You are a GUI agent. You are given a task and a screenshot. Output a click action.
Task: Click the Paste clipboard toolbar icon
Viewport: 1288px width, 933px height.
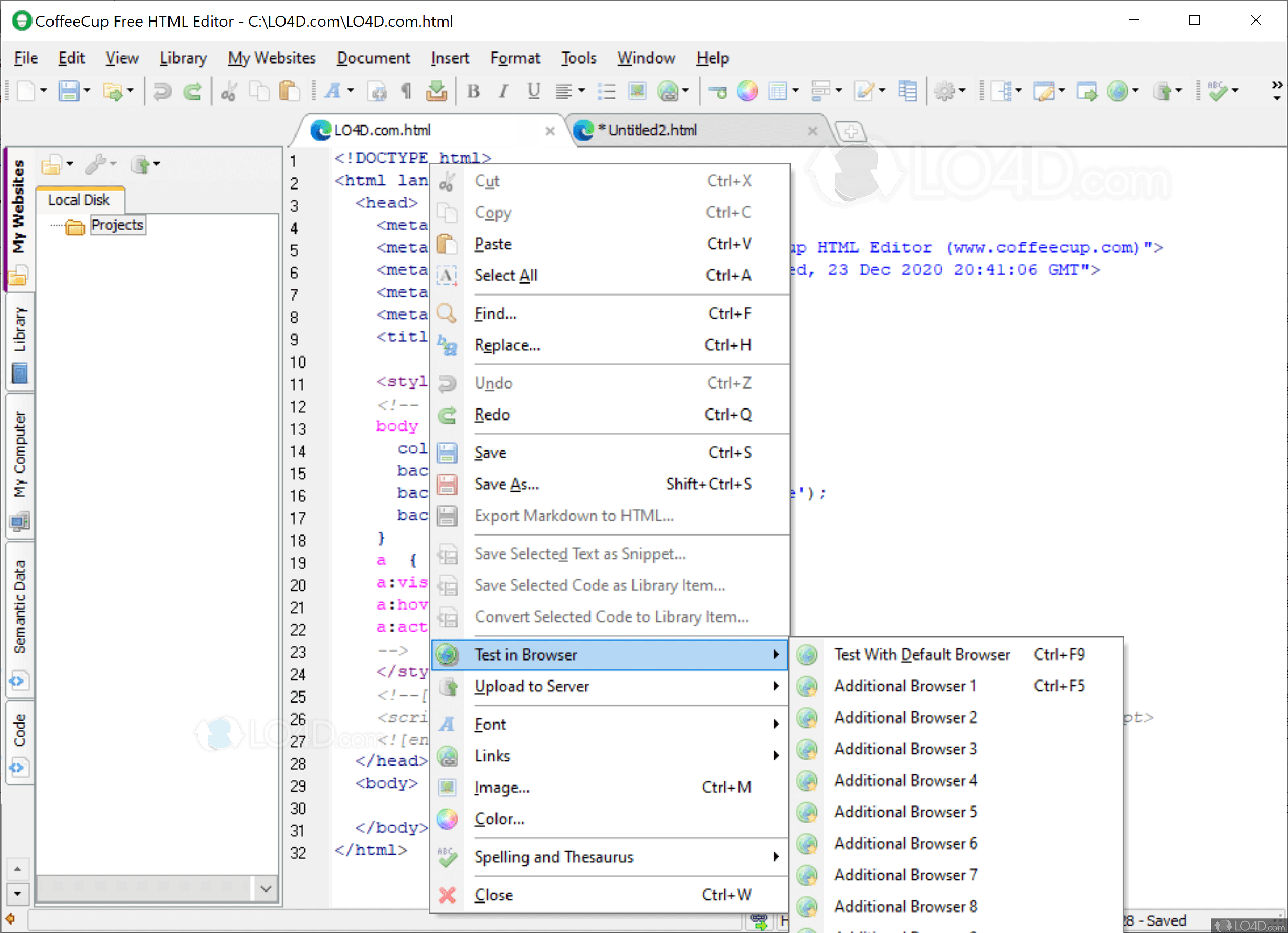pyautogui.click(x=289, y=91)
